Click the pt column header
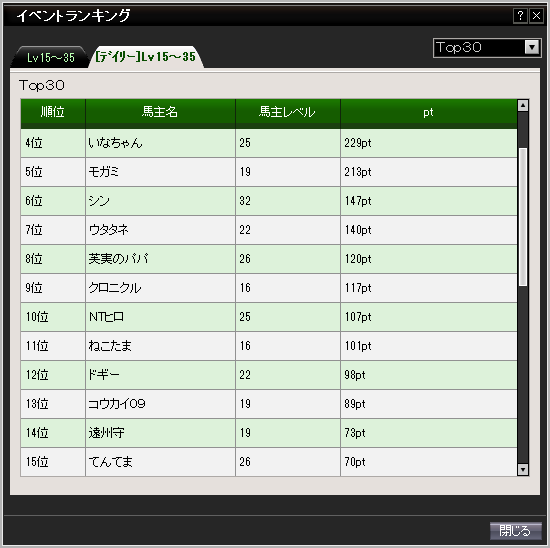The height and width of the screenshot is (548, 550). pos(429,113)
